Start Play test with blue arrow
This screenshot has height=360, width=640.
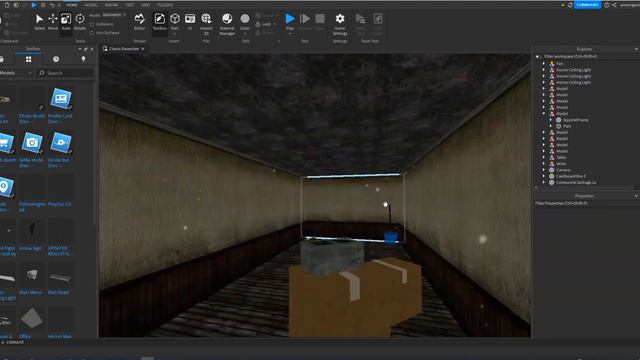click(290, 20)
